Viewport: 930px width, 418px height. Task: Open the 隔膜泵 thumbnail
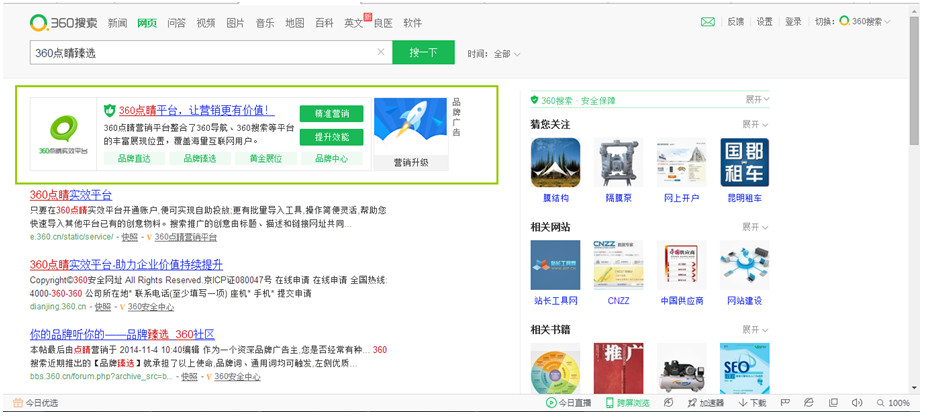pos(618,162)
